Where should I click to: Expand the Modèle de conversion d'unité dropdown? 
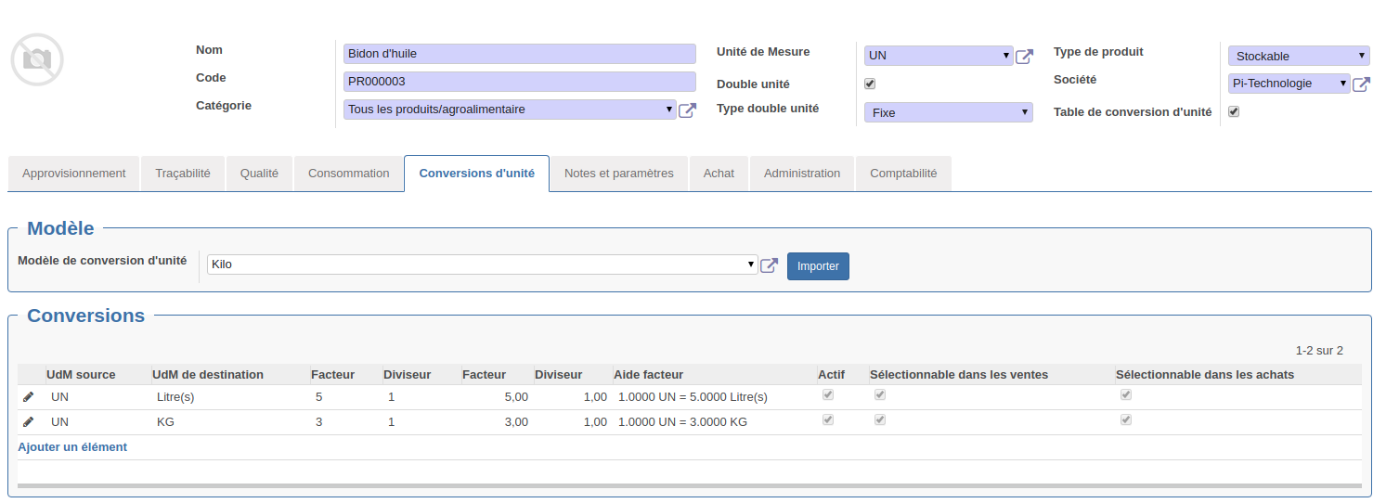pyautogui.click(x=481, y=265)
